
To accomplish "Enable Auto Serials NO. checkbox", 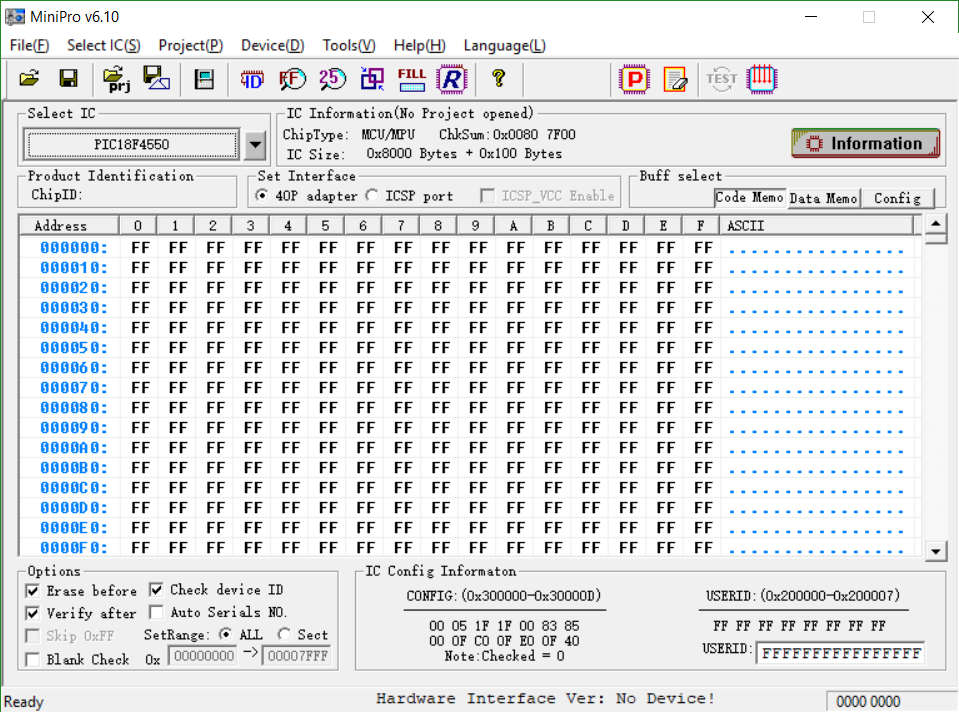I will point(157,612).
